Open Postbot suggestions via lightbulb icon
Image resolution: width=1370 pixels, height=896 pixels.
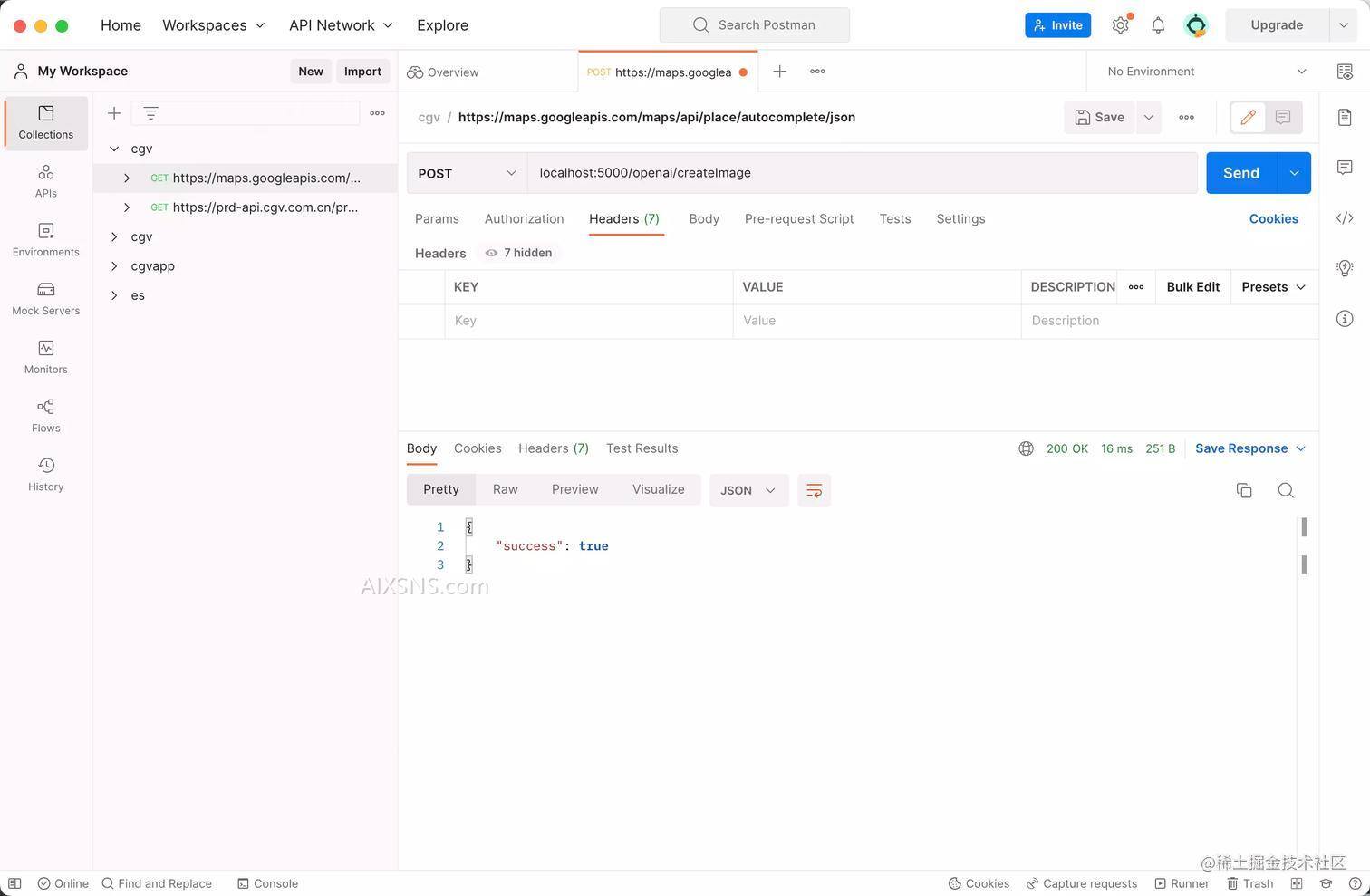point(1345,267)
